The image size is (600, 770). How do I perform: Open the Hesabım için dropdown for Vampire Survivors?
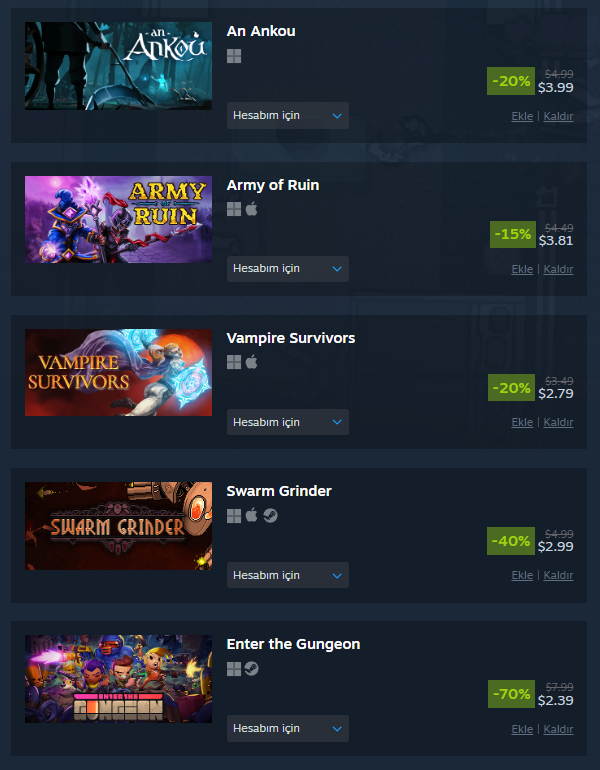[x=288, y=422]
